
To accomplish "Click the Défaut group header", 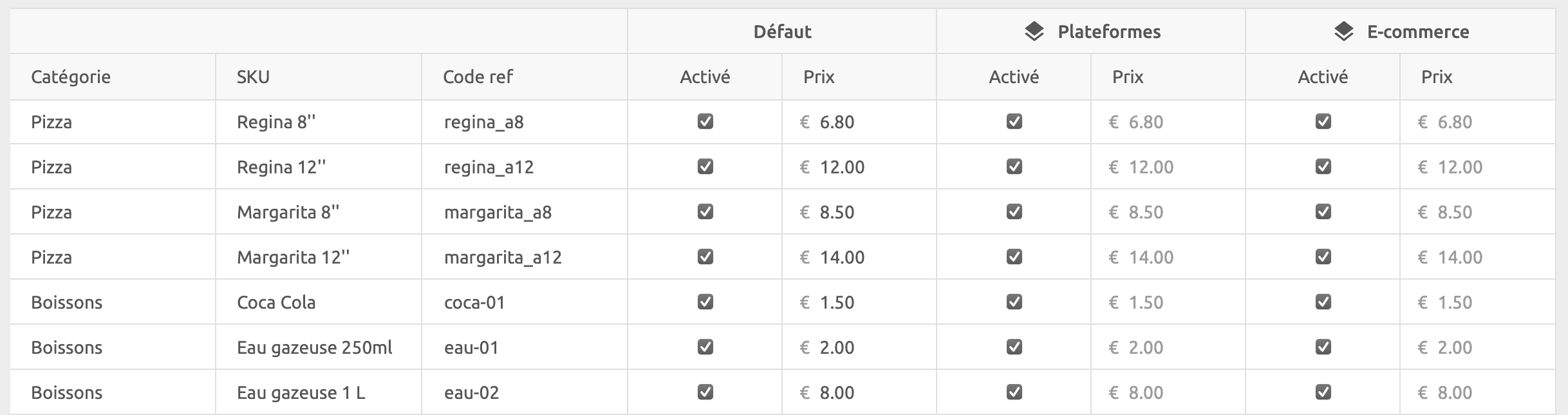I will (781, 31).
